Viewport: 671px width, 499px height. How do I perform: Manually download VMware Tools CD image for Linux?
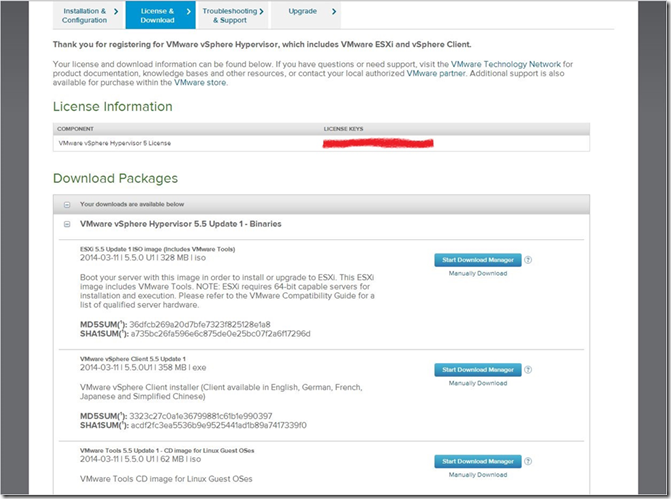(478, 475)
